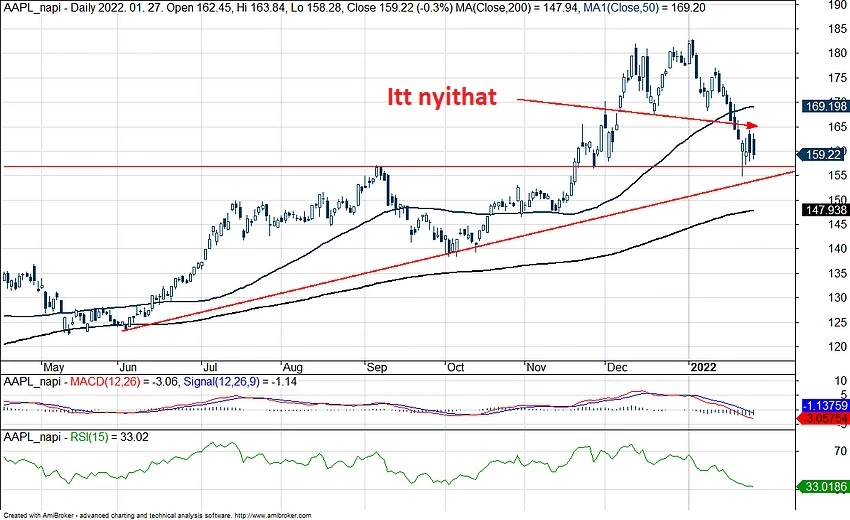Click the Signal(12,26,9) = -1.14 label

tap(240, 381)
